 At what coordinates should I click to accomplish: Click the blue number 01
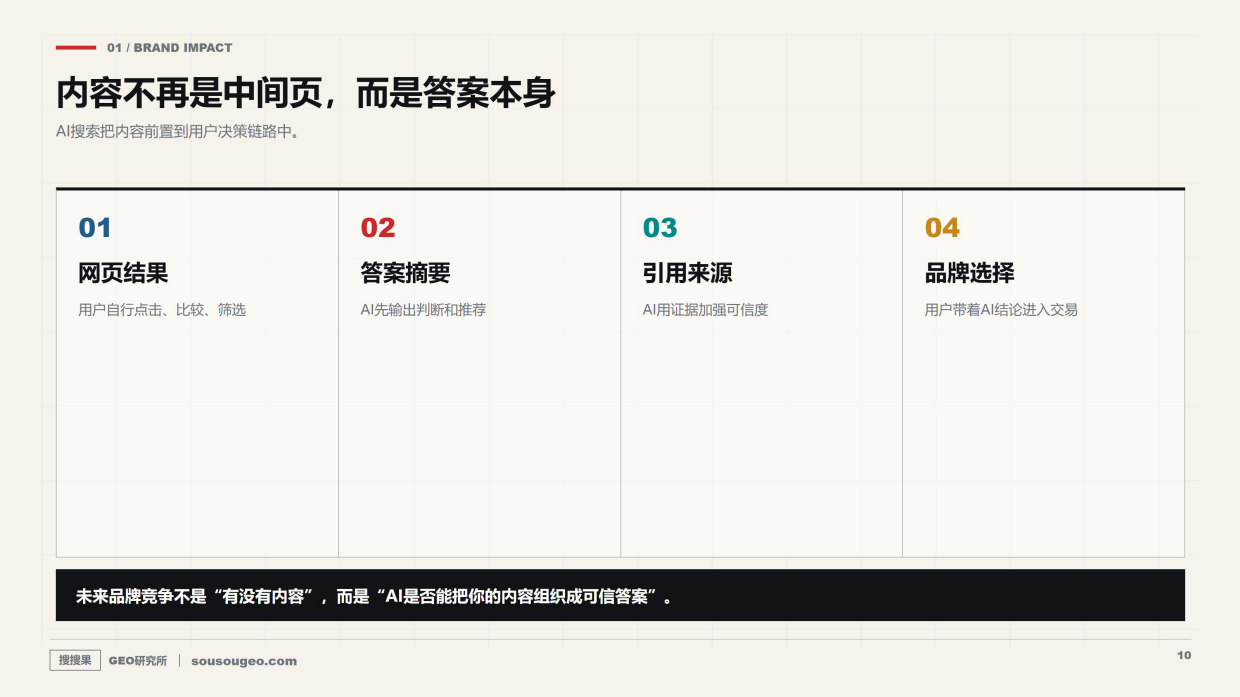[95, 228]
